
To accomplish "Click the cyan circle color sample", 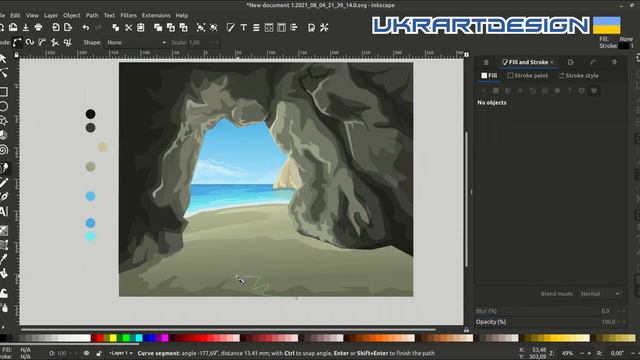I will point(91,236).
